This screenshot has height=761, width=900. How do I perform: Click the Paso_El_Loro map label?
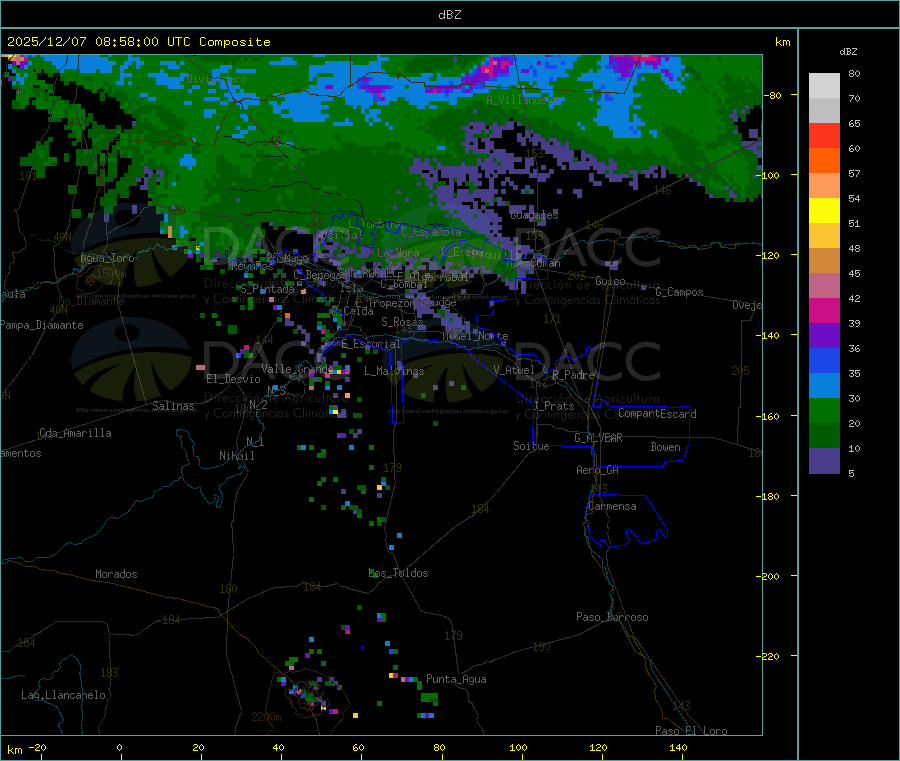point(691,731)
